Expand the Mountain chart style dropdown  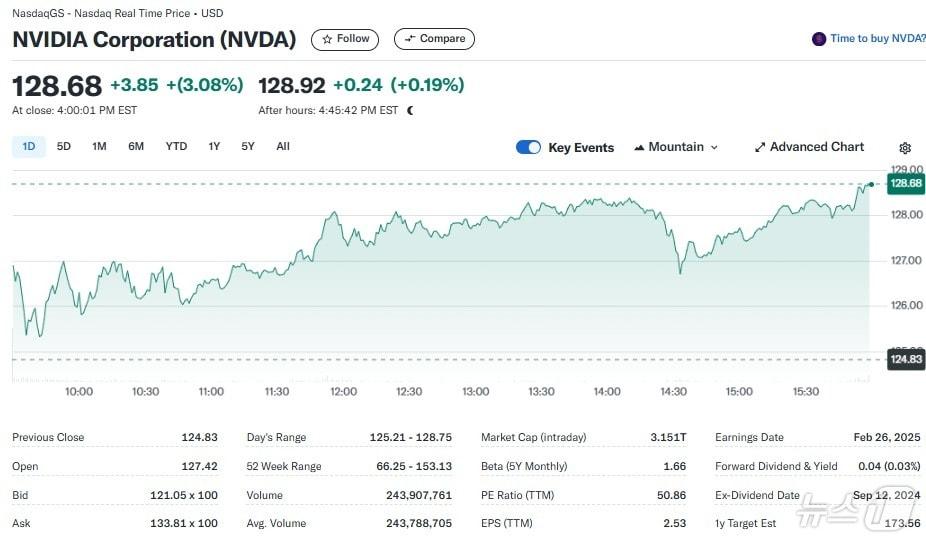click(713, 147)
